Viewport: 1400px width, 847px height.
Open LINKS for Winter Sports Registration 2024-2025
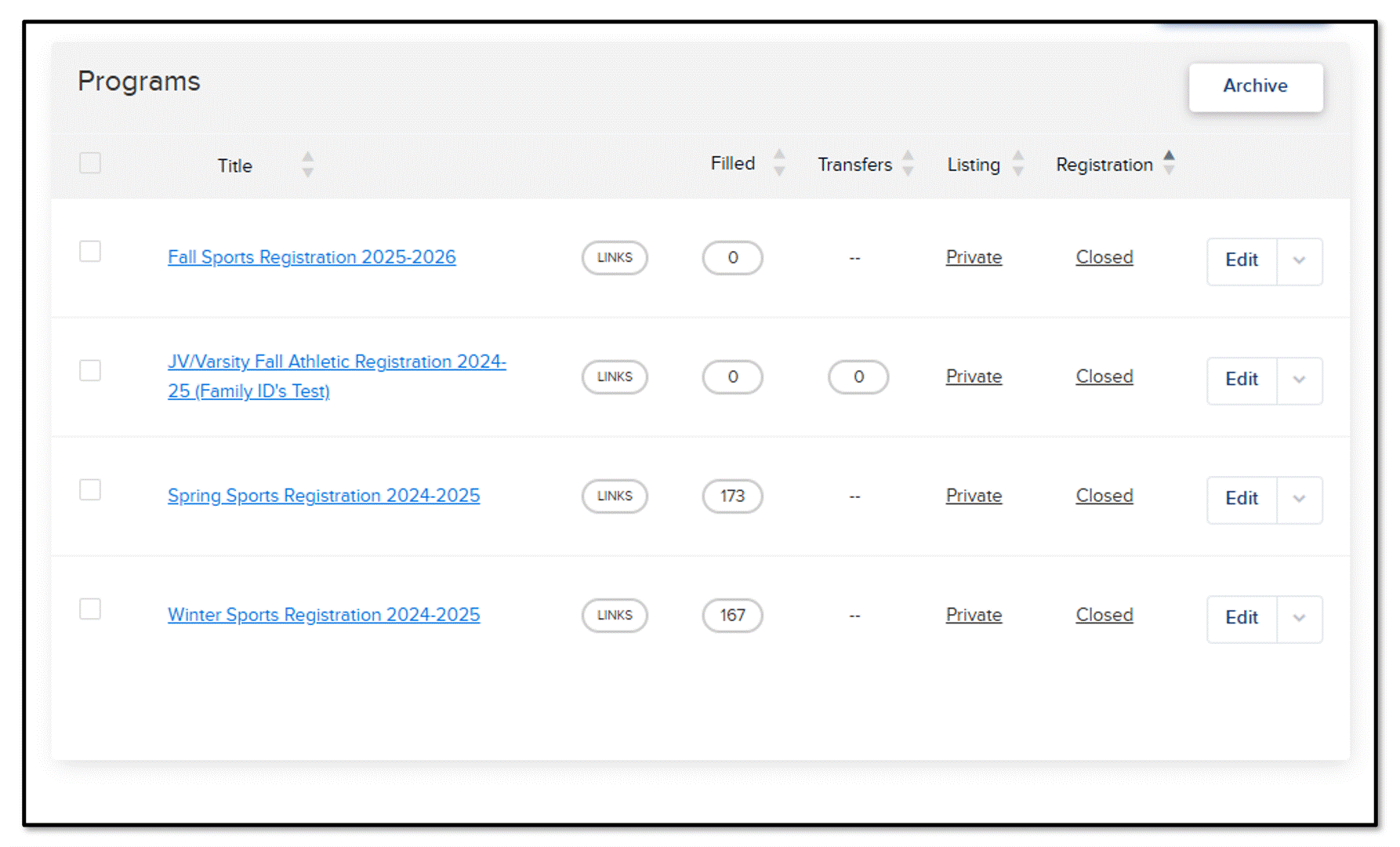(x=614, y=616)
